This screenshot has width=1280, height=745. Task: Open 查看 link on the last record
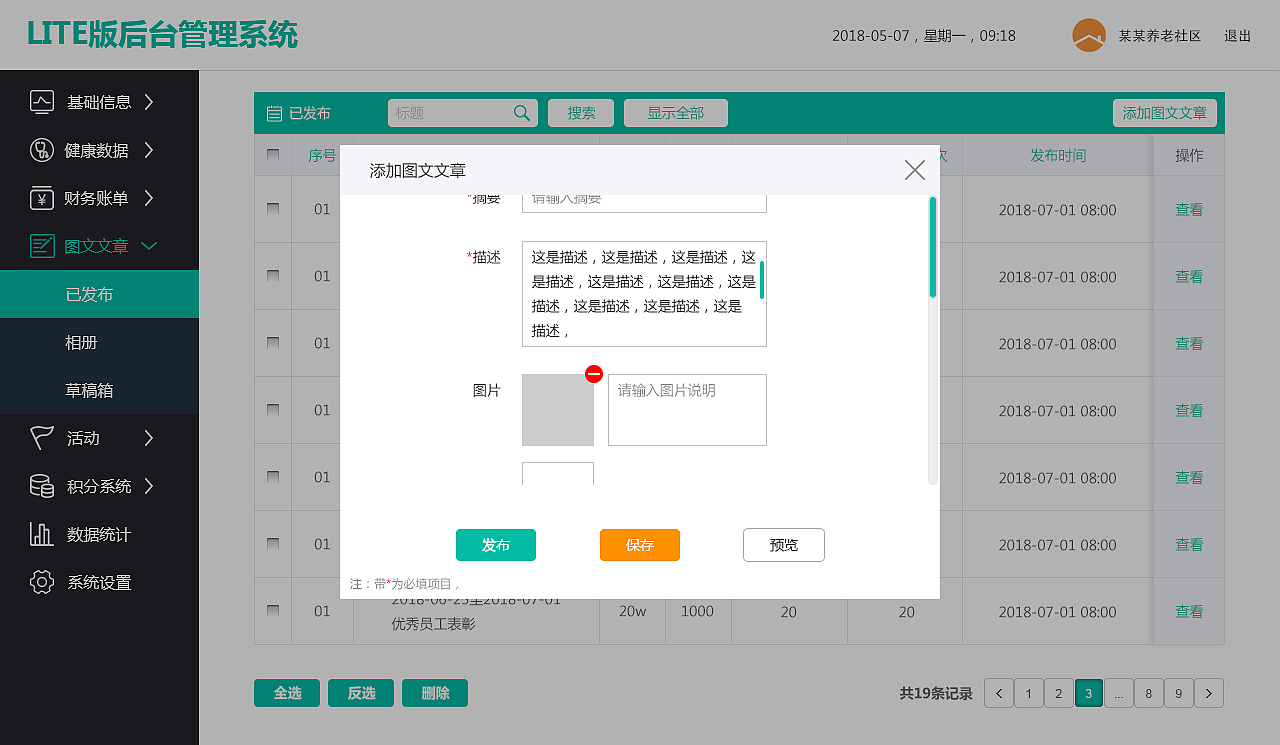tap(1188, 611)
